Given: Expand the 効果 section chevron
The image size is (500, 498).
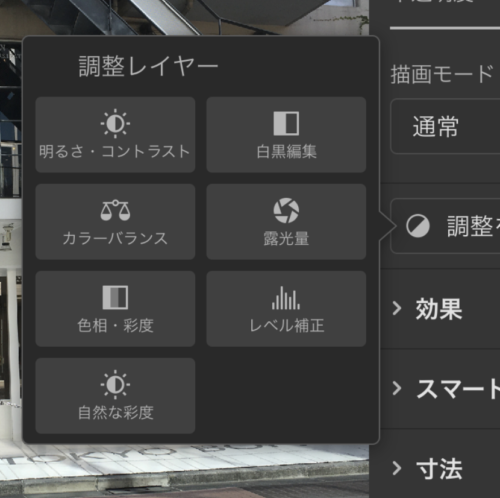Looking at the screenshot, I should [x=397, y=308].
